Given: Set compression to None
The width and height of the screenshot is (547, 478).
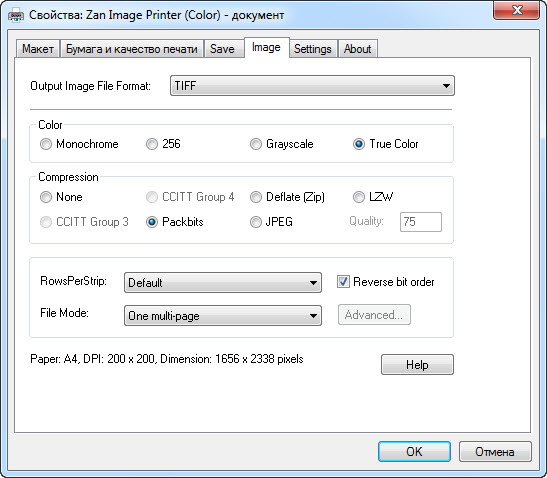Looking at the screenshot, I should (x=61, y=197).
